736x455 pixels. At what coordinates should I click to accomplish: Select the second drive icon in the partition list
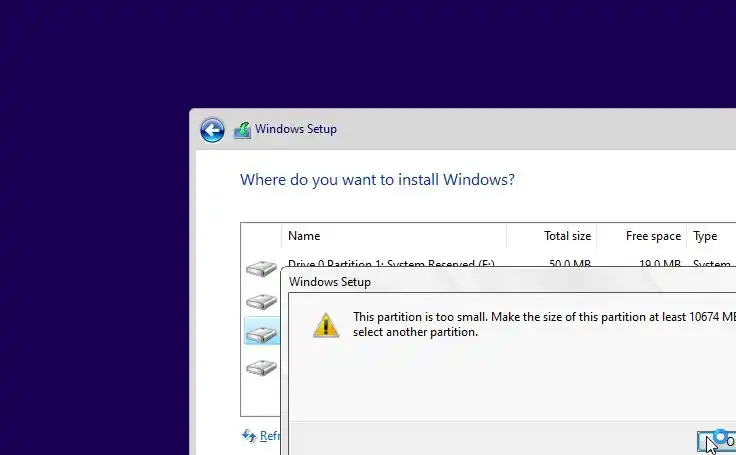tap(261, 301)
